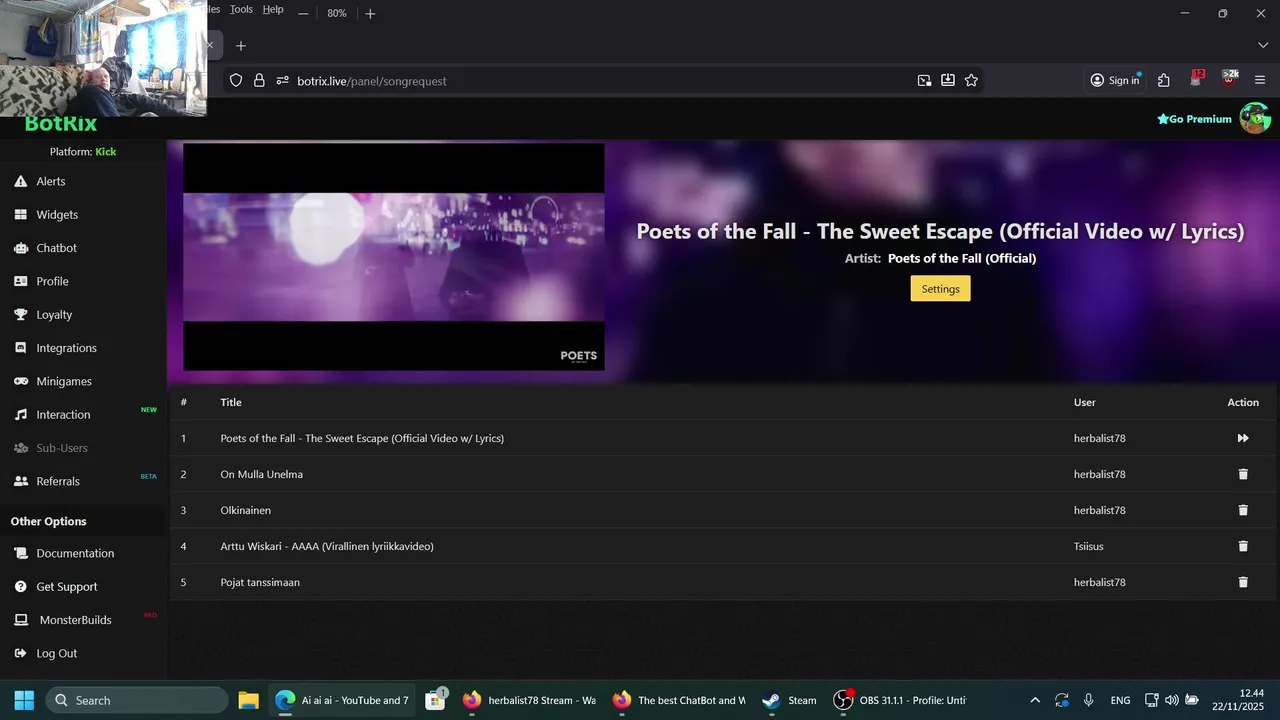Screen dimensions: 1280x720
Task: Click the taskbar Search box
Action: [x=137, y=700]
